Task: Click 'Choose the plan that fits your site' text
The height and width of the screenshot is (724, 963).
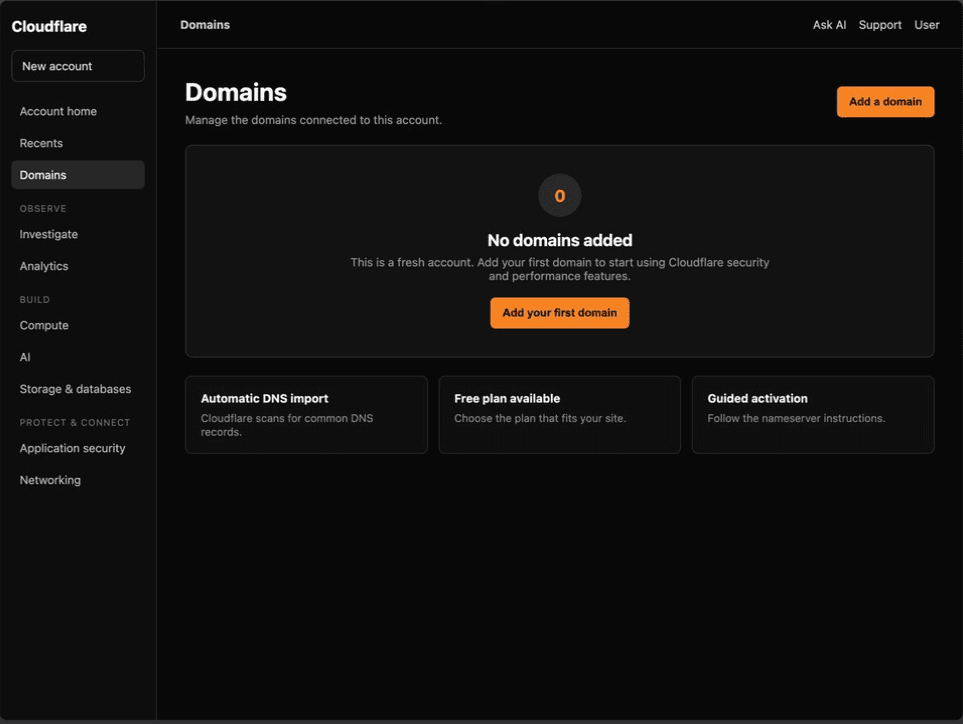Action: point(540,418)
